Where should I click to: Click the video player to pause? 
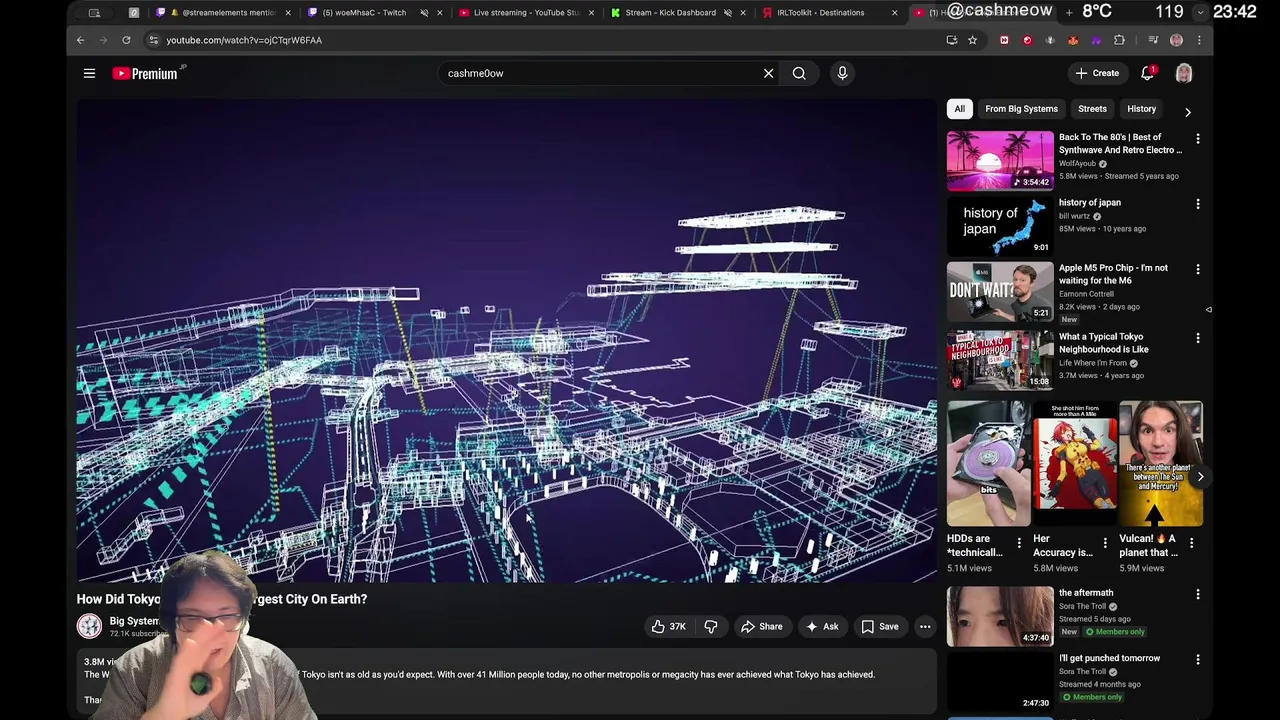507,340
